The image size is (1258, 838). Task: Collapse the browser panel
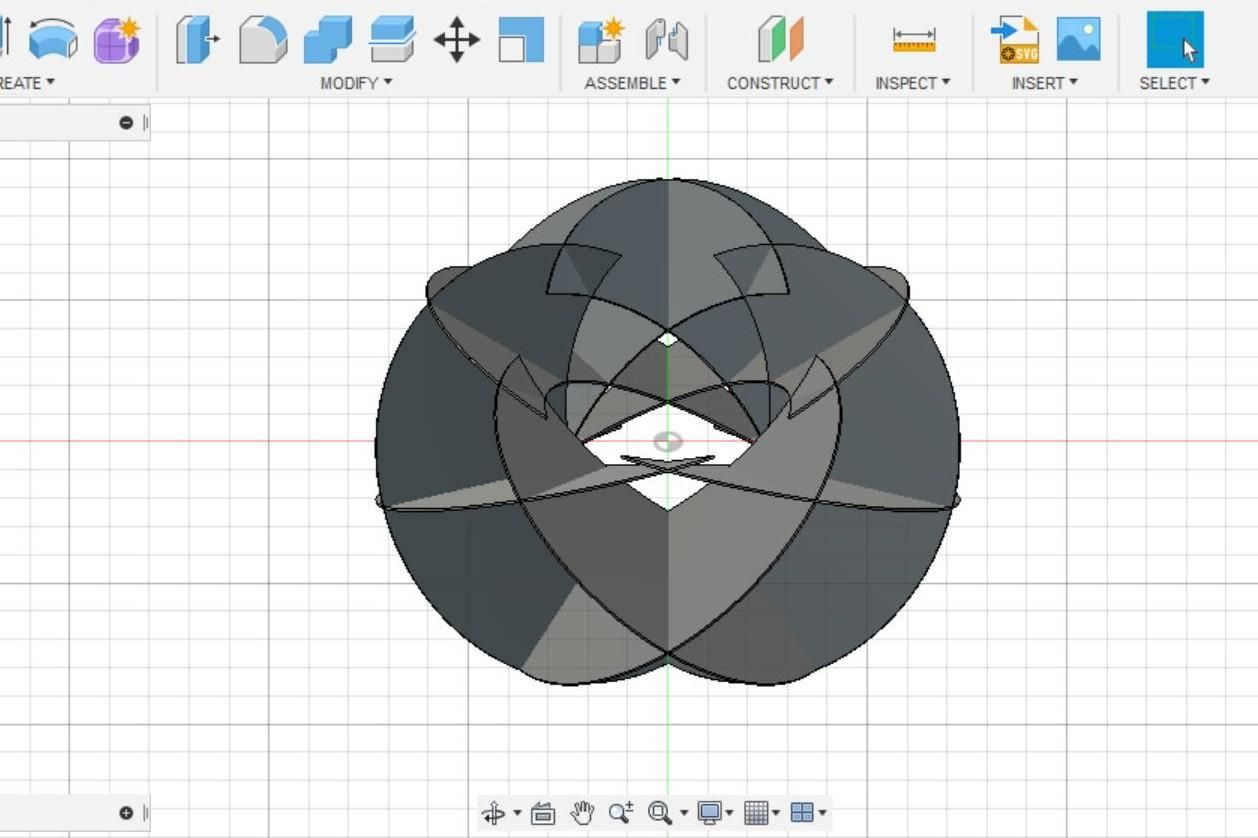(x=127, y=122)
